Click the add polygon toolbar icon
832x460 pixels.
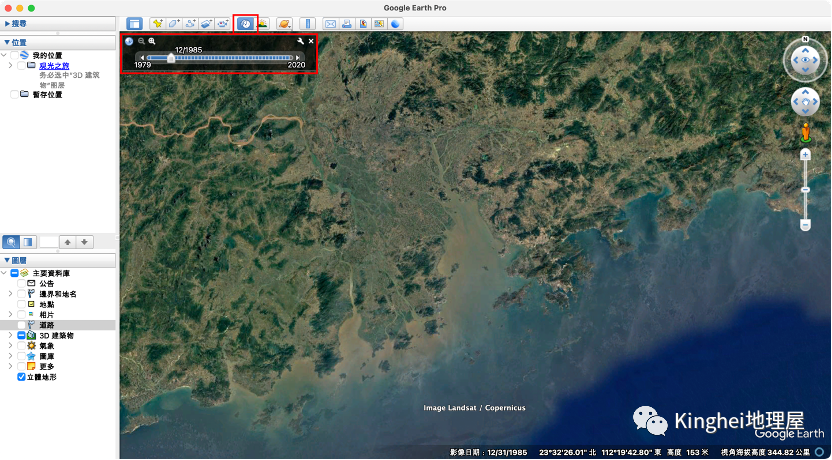[x=174, y=23]
